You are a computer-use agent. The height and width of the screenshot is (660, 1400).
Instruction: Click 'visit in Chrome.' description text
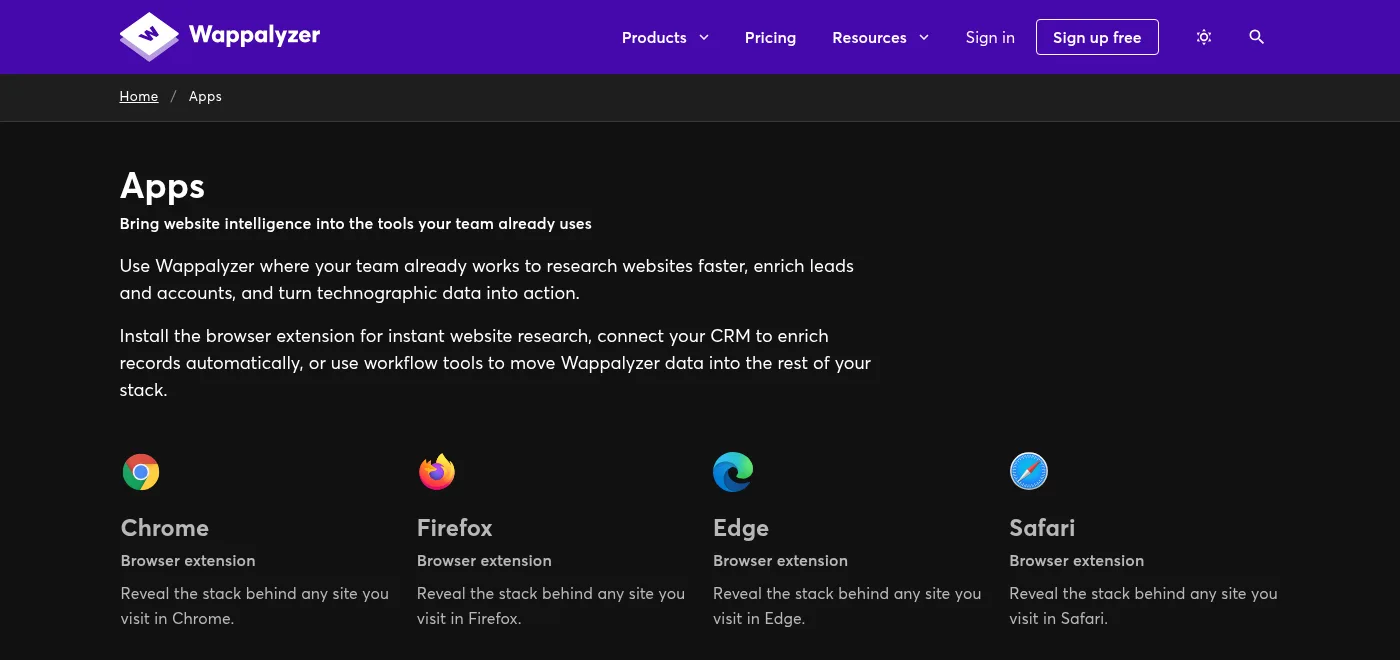tap(178, 619)
